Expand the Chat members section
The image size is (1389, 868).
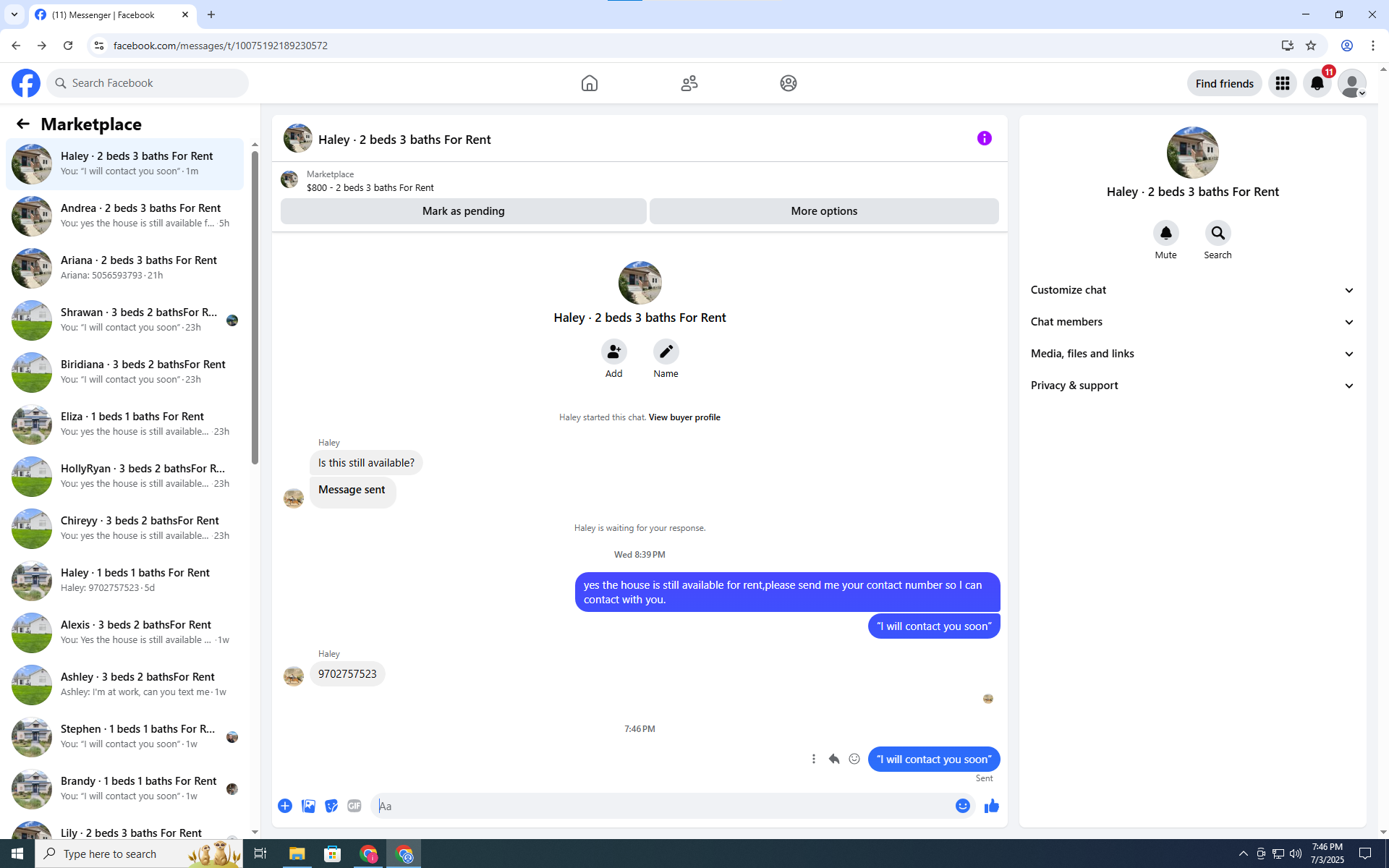coord(1192,322)
